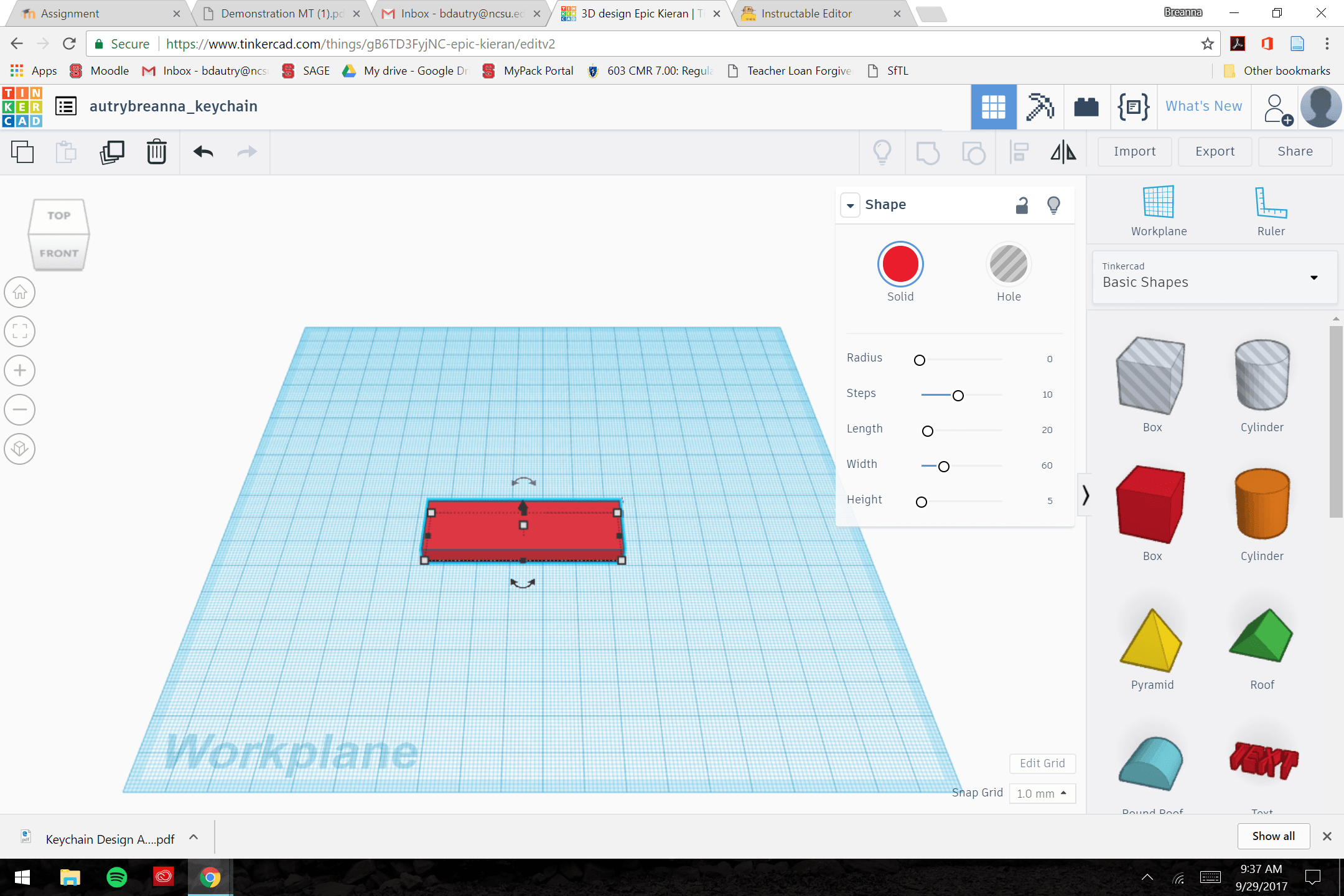
Task: Click the Group shapes icon
Action: [x=927, y=151]
